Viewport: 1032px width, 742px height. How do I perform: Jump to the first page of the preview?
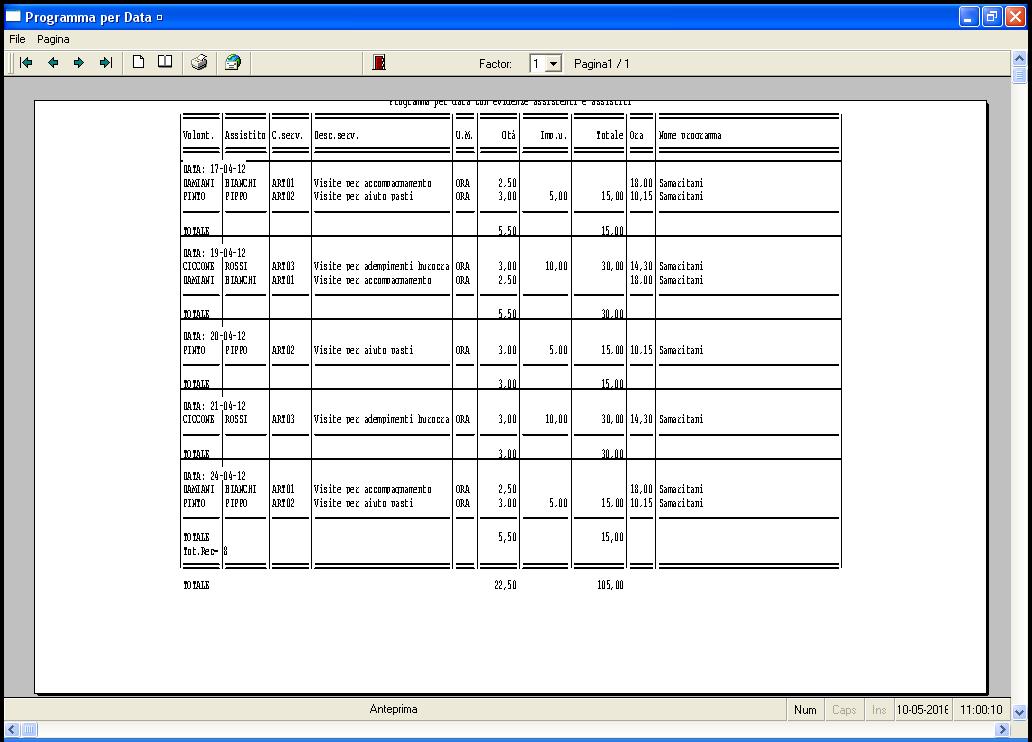pyautogui.click(x=26, y=63)
